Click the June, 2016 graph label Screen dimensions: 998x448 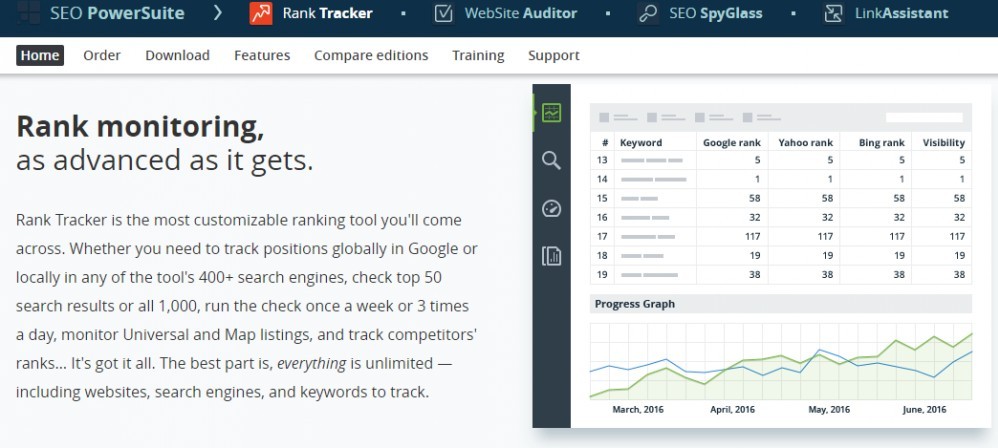[924, 409]
